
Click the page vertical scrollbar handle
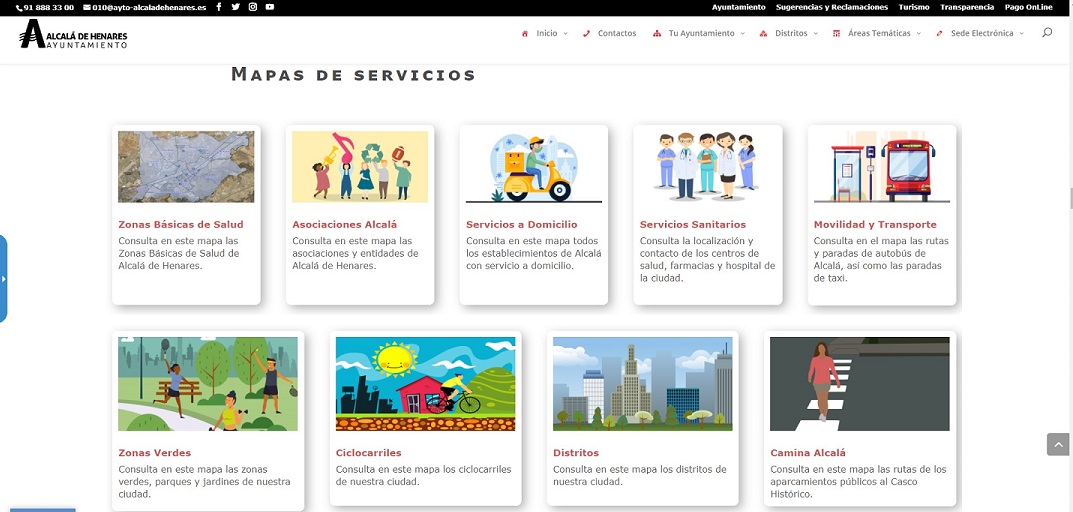click(1071, 199)
